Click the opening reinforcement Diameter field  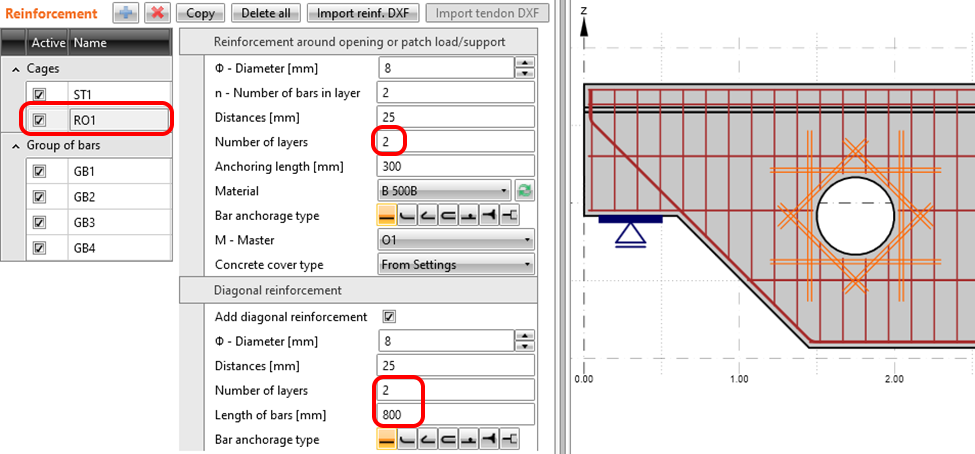(x=446, y=68)
